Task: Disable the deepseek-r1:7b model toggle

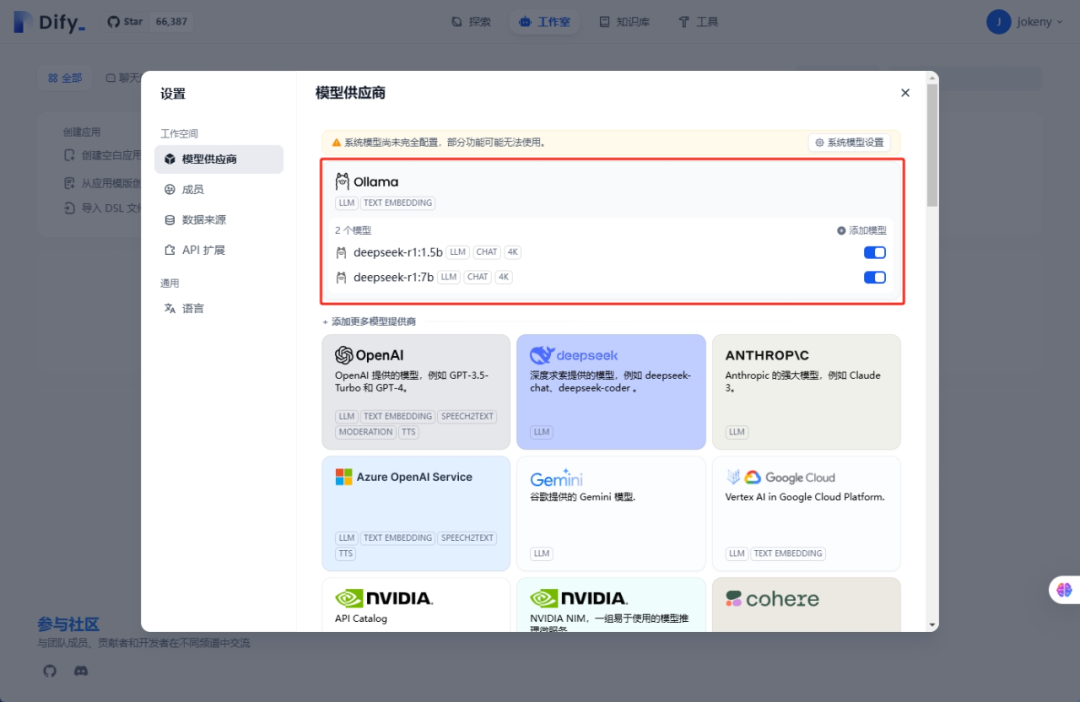Action: coord(874,277)
